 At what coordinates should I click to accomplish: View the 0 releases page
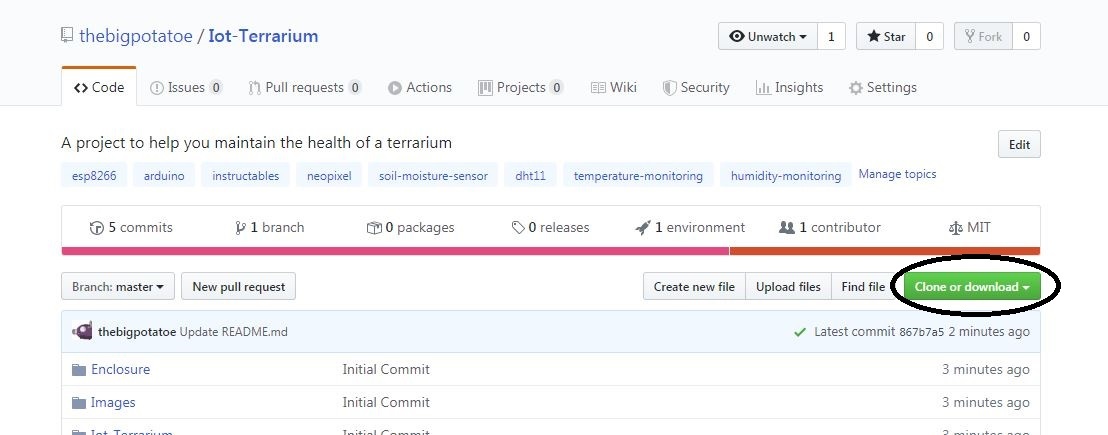click(550, 227)
